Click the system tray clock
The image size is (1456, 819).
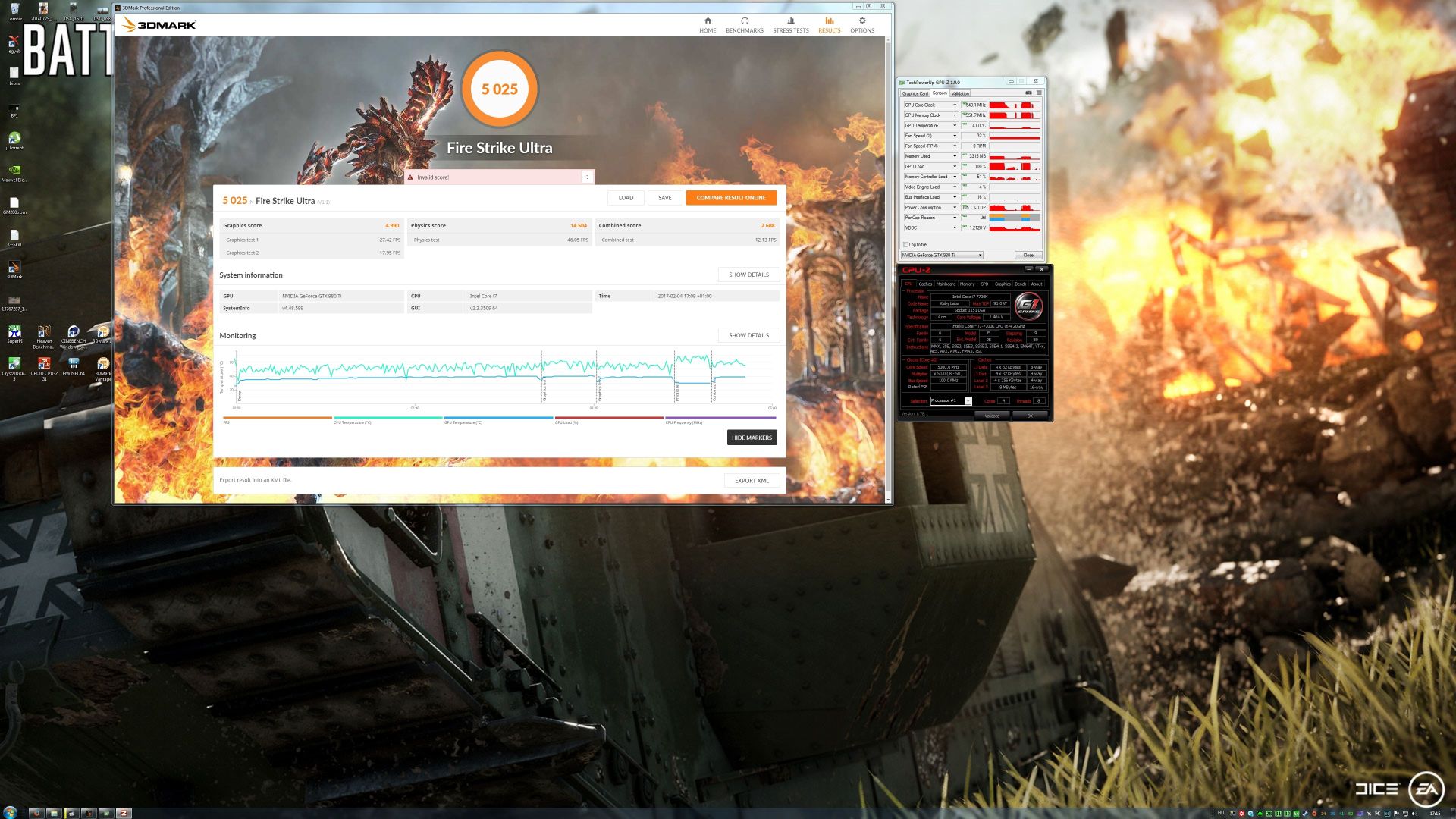(x=1435, y=814)
